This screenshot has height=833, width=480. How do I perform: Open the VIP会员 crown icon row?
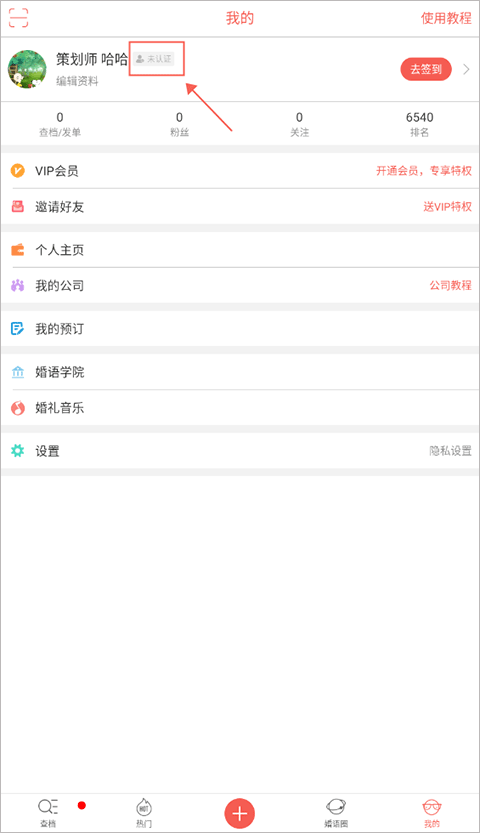(240, 171)
